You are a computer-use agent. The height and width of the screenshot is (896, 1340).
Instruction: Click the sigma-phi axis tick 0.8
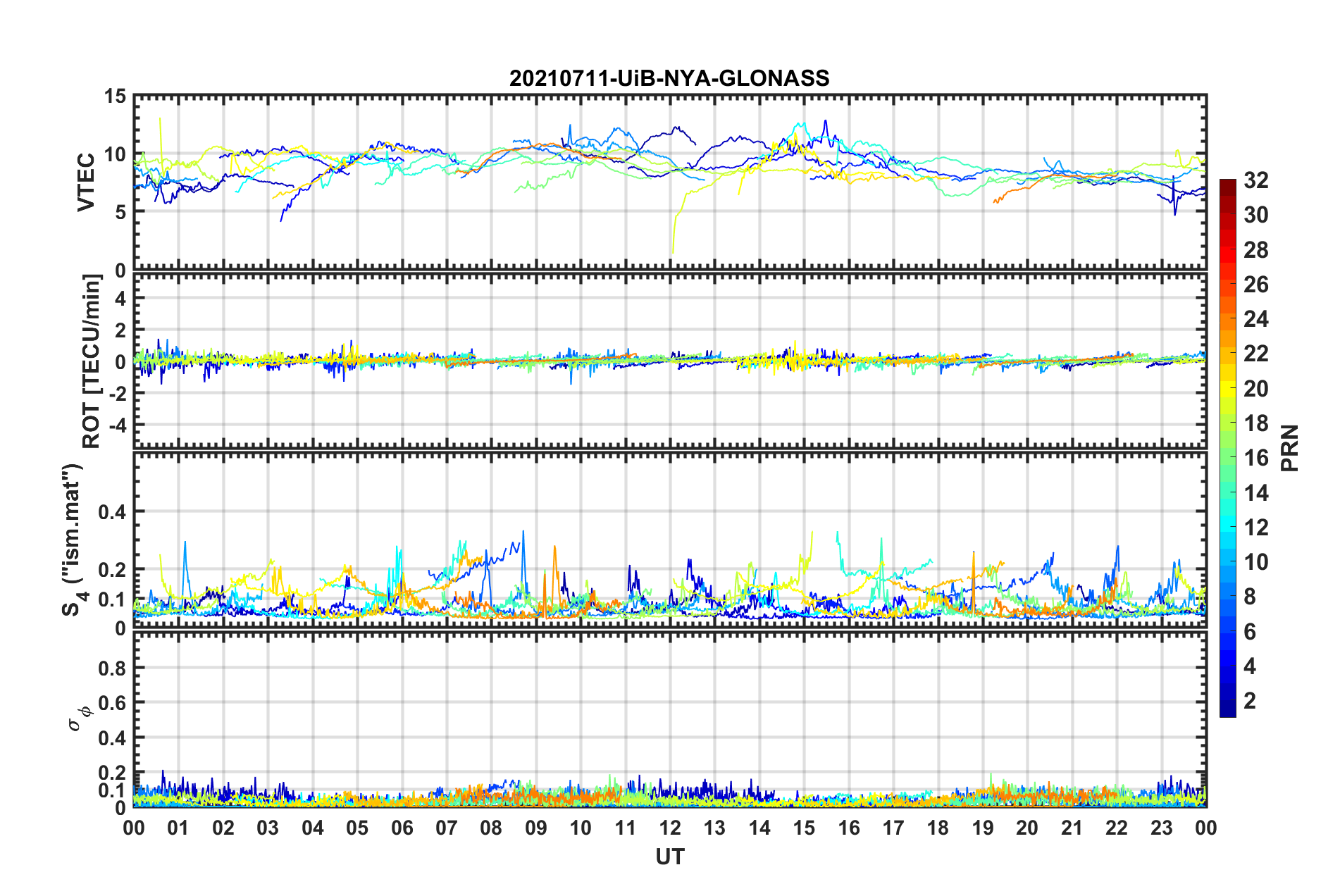click(113, 668)
